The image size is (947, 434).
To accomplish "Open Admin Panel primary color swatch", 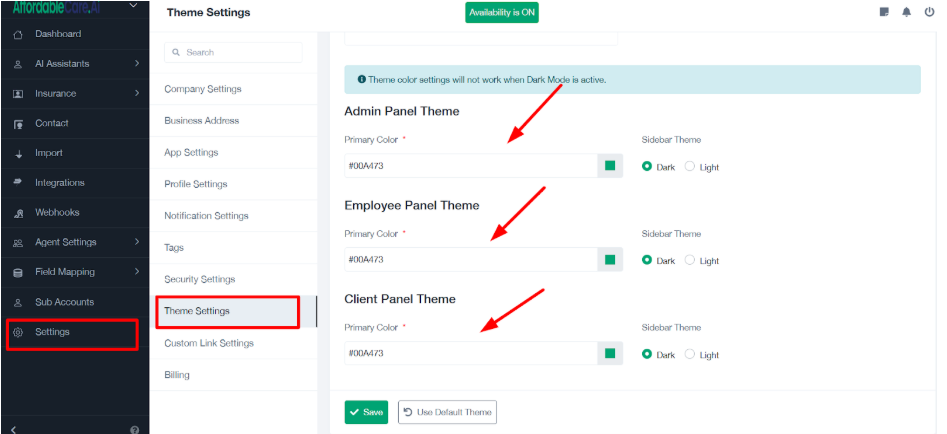I will coord(610,165).
